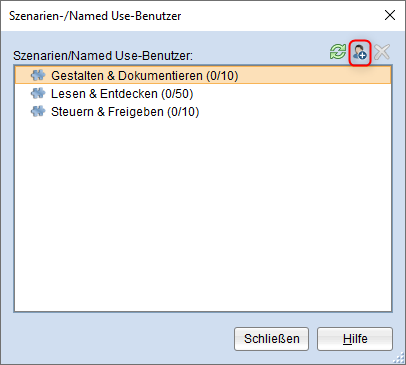Screen dimensions: 406x365
Task: Click the (0/10) count after Steuern & Freigeben
Action: (x=183, y=112)
